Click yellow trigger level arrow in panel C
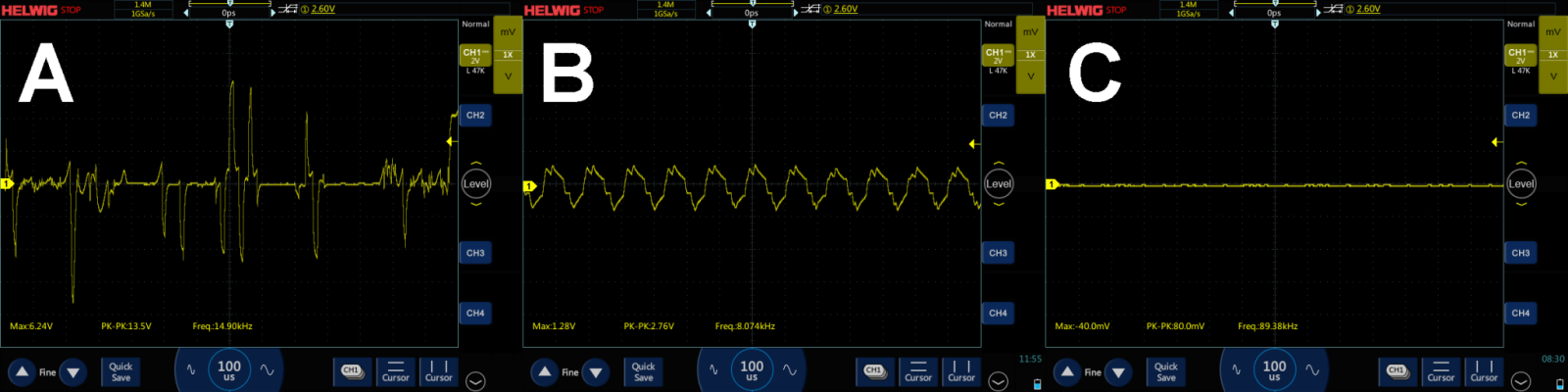 (1495, 142)
